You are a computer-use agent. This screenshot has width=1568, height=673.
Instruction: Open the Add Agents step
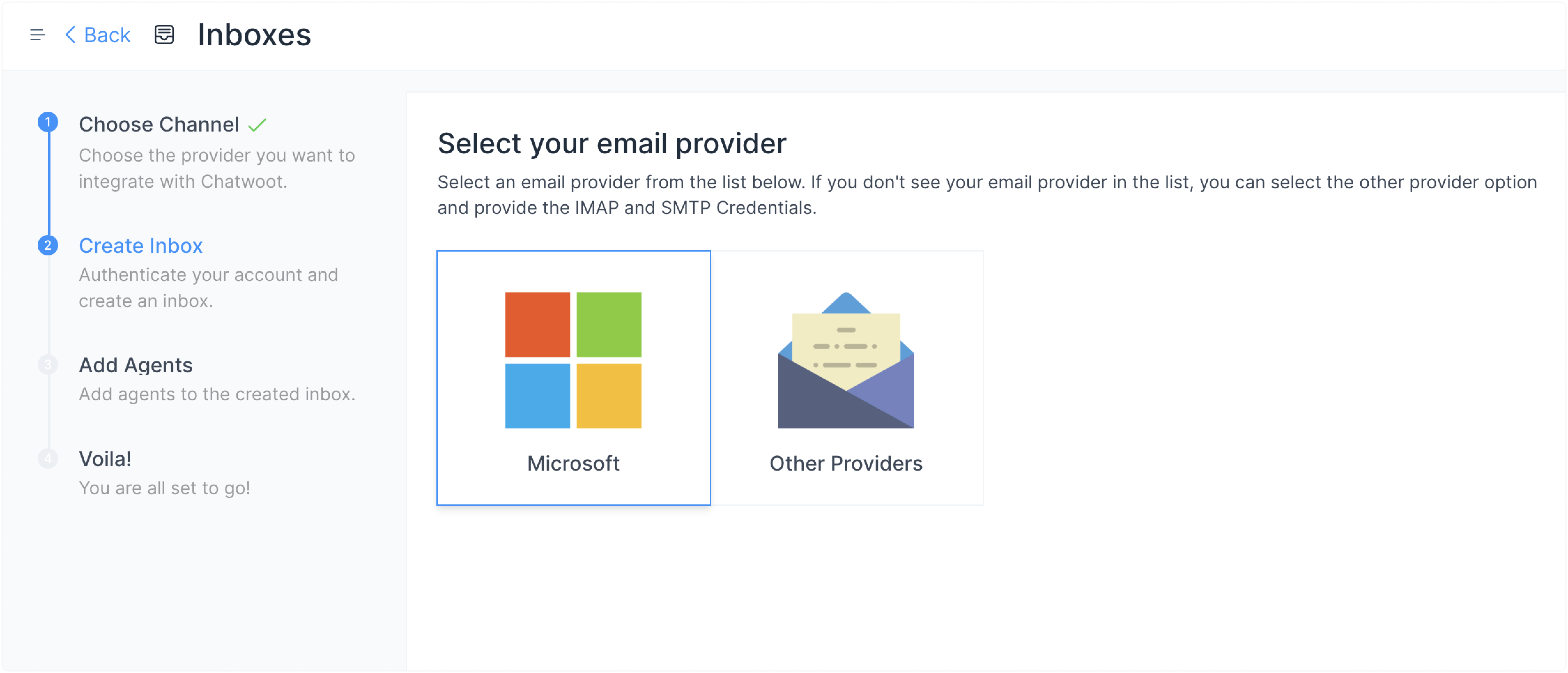[136, 365]
